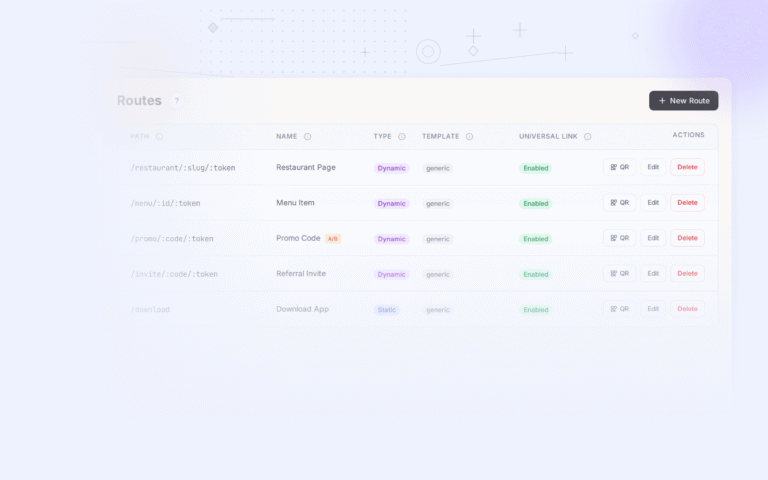Click the New Route button

coord(683,101)
